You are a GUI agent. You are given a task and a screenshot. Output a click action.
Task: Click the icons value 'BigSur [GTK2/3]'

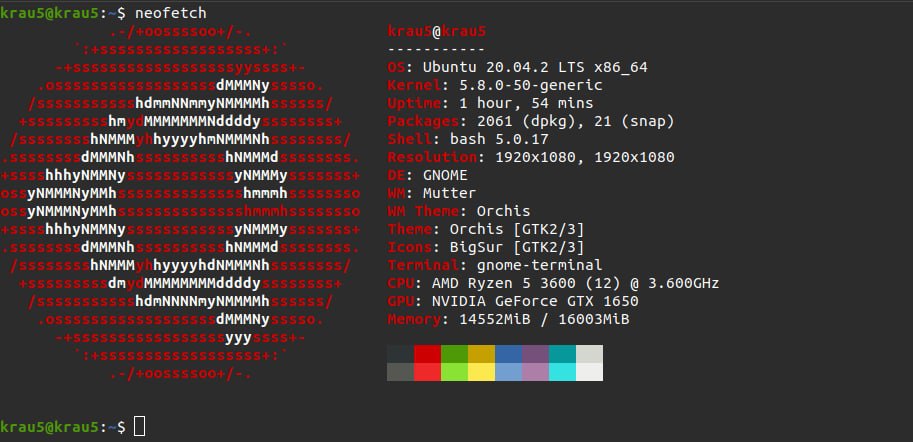pos(517,247)
